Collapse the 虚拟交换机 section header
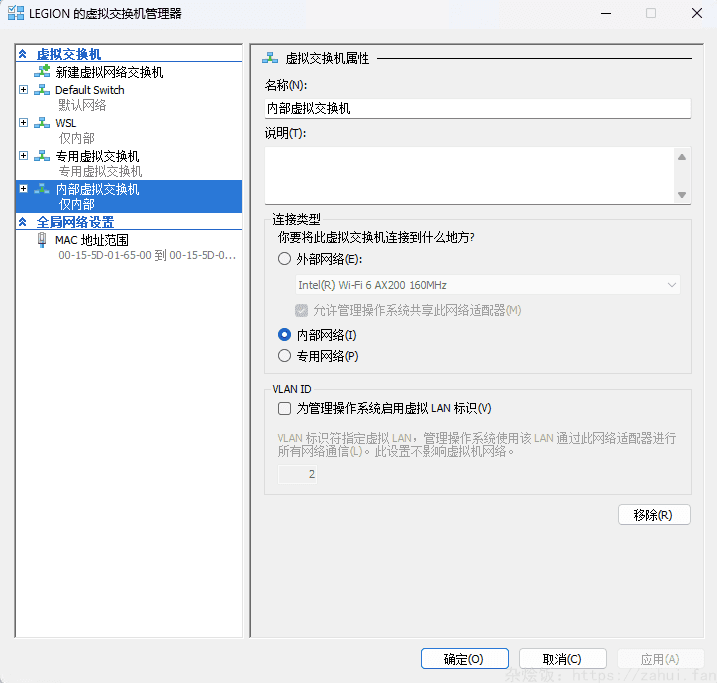717x683 pixels. pos(23,54)
